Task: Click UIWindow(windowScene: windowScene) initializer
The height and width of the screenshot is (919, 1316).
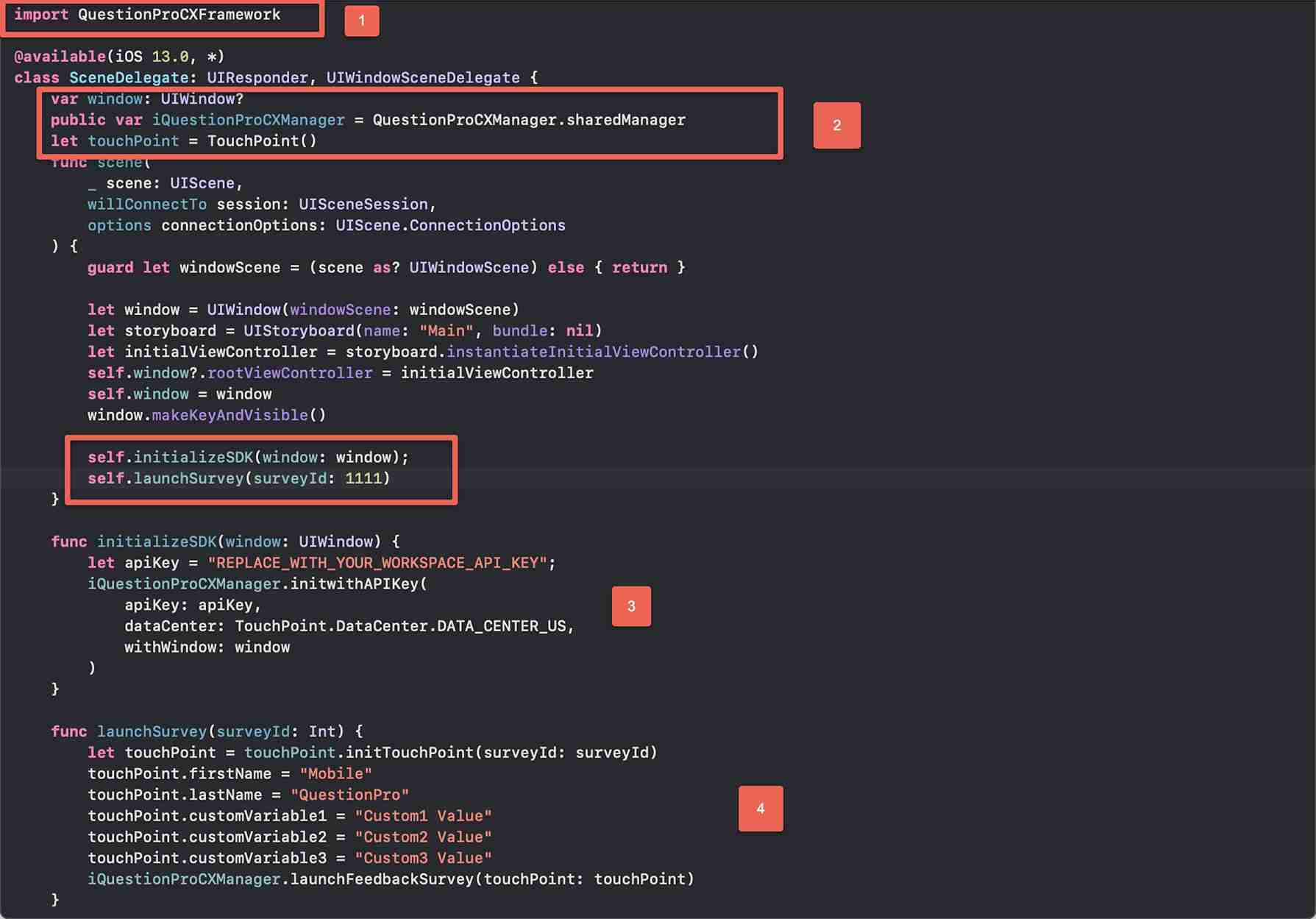Action: pos(363,310)
